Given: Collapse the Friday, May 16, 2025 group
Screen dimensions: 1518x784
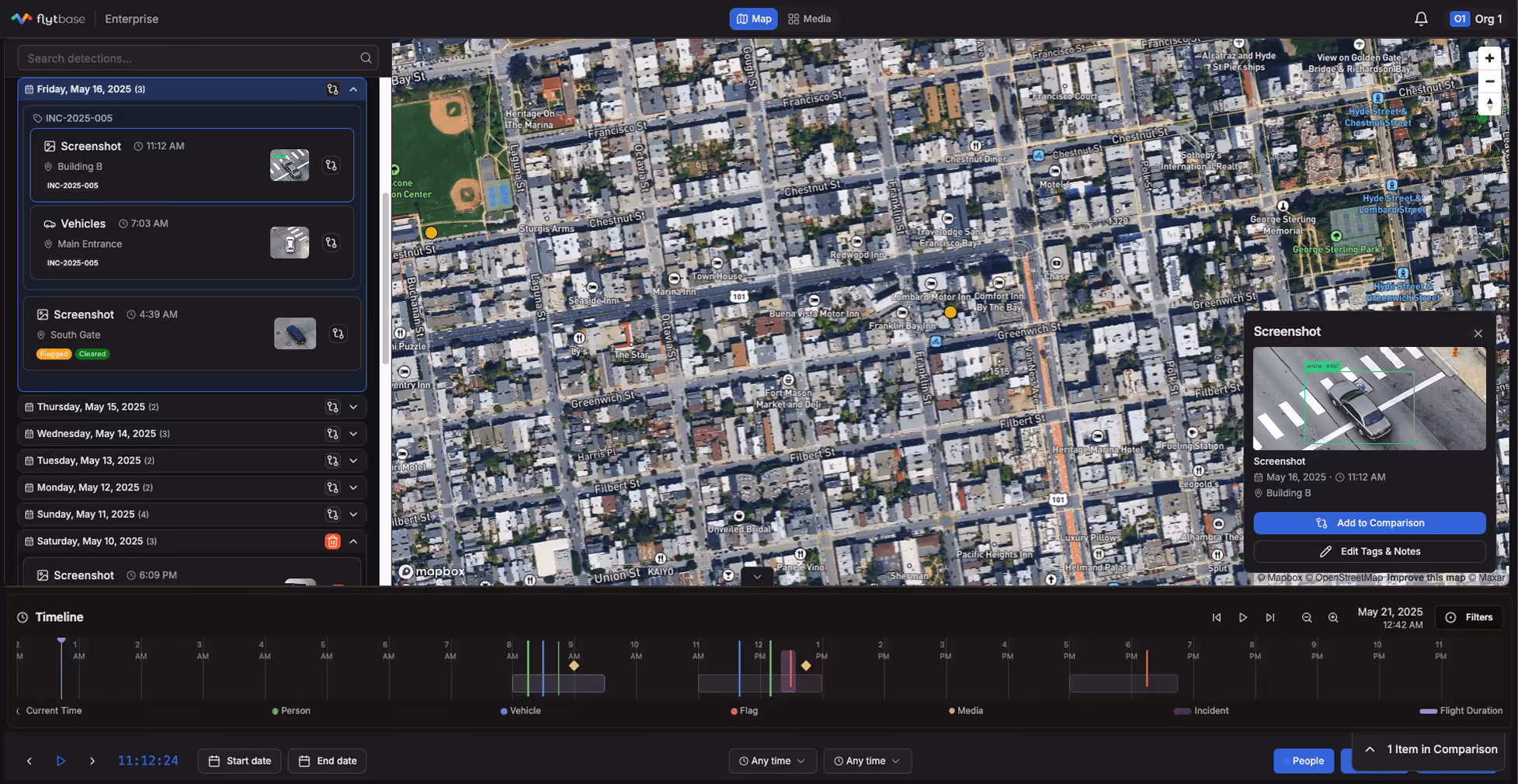Looking at the screenshot, I should [353, 89].
